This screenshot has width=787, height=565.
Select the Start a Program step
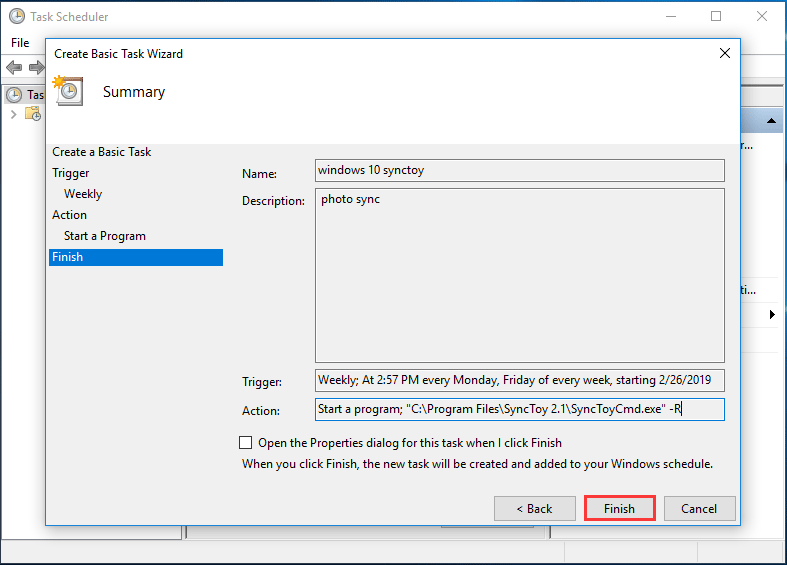(104, 236)
